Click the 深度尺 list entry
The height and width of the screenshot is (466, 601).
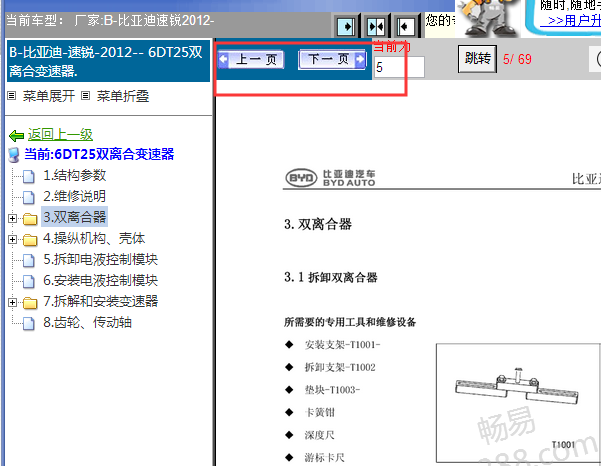tap(320, 435)
